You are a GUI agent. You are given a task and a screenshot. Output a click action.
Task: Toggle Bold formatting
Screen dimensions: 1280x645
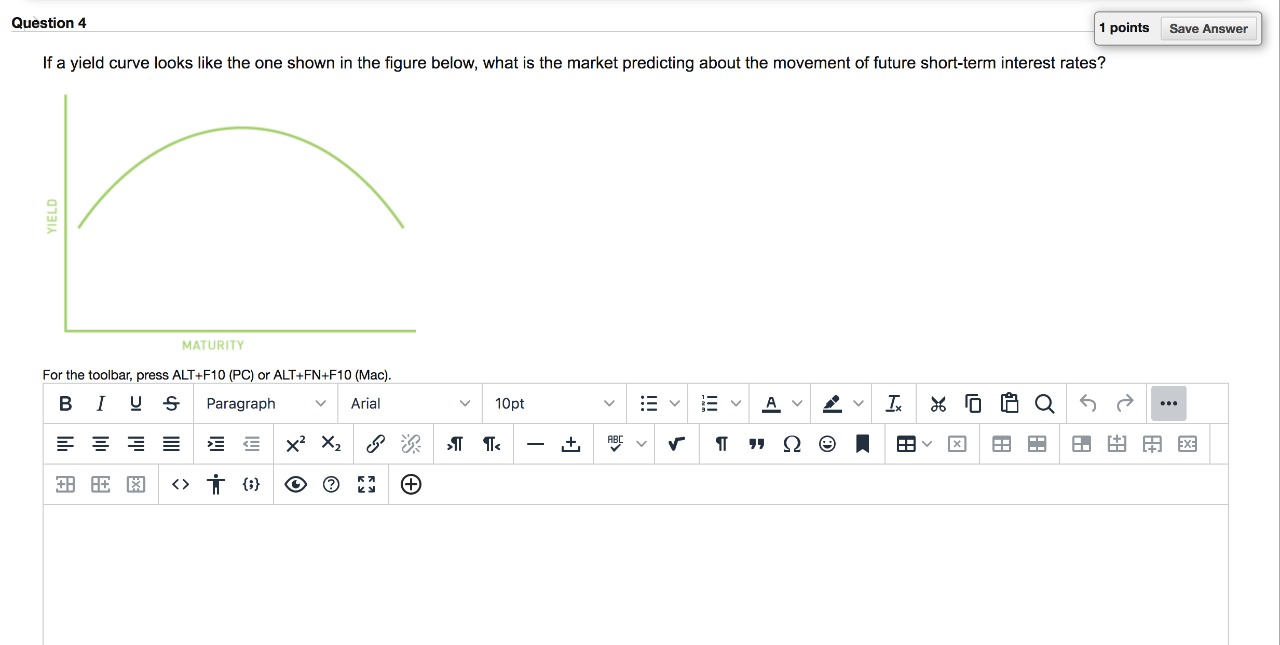65,403
